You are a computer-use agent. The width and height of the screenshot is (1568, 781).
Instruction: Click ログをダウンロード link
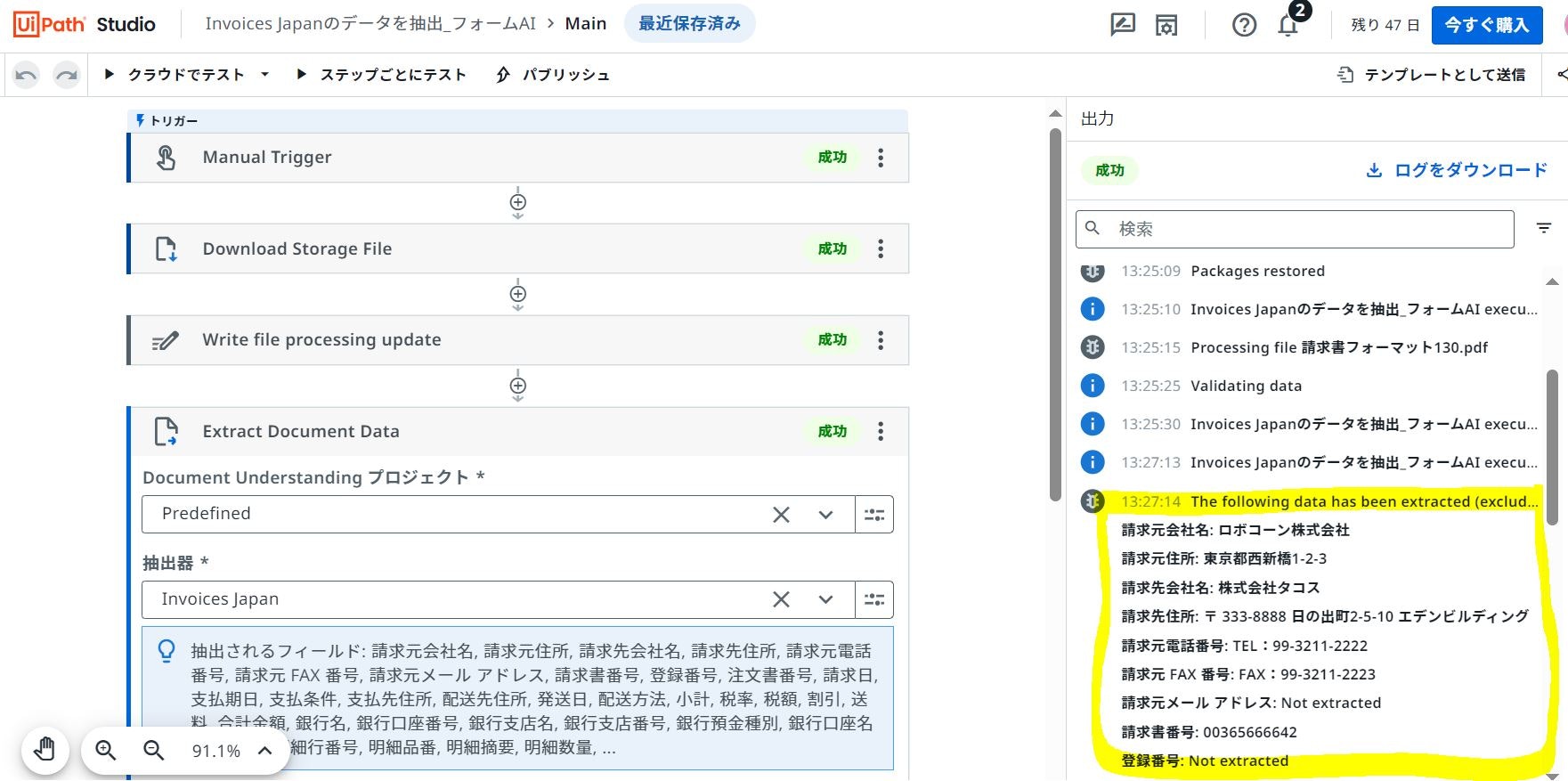[x=1457, y=170]
